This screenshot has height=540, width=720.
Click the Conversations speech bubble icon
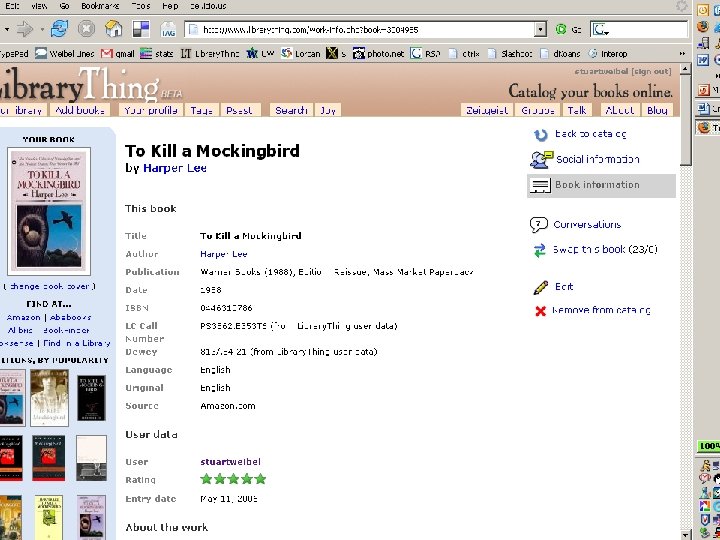(539, 225)
